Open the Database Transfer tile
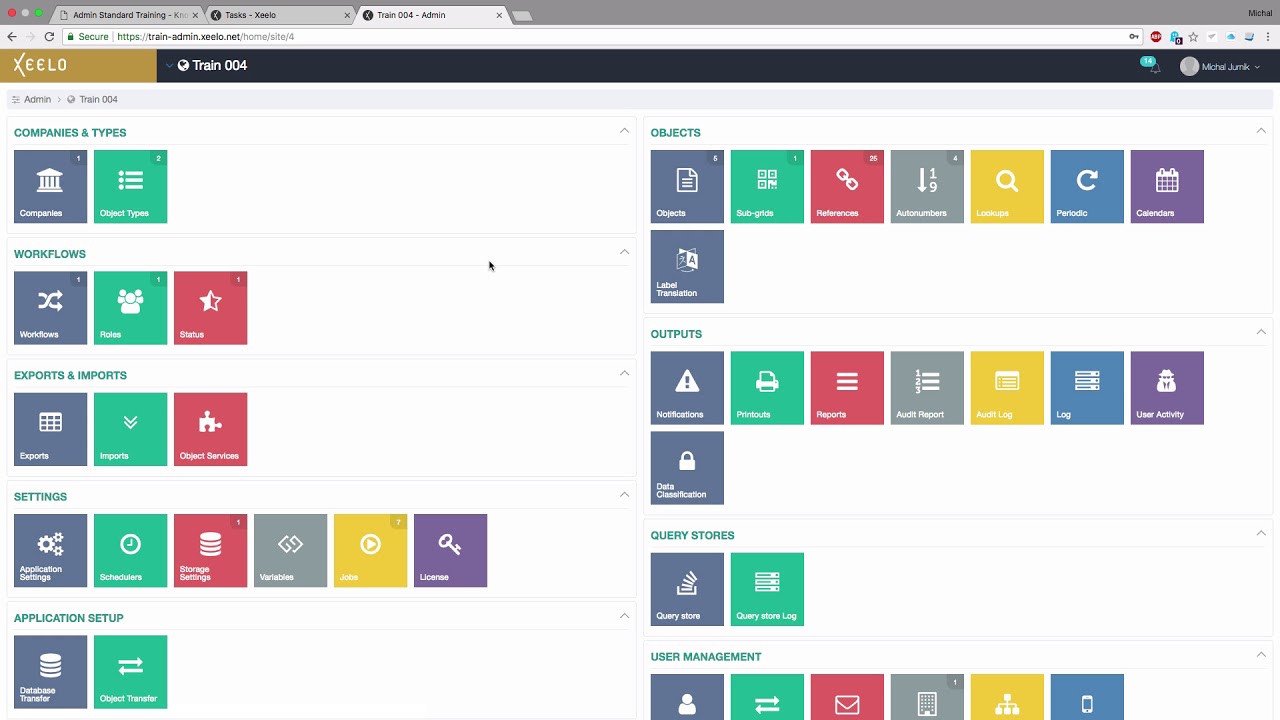Viewport: 1280px width, 720px height. 50,672
